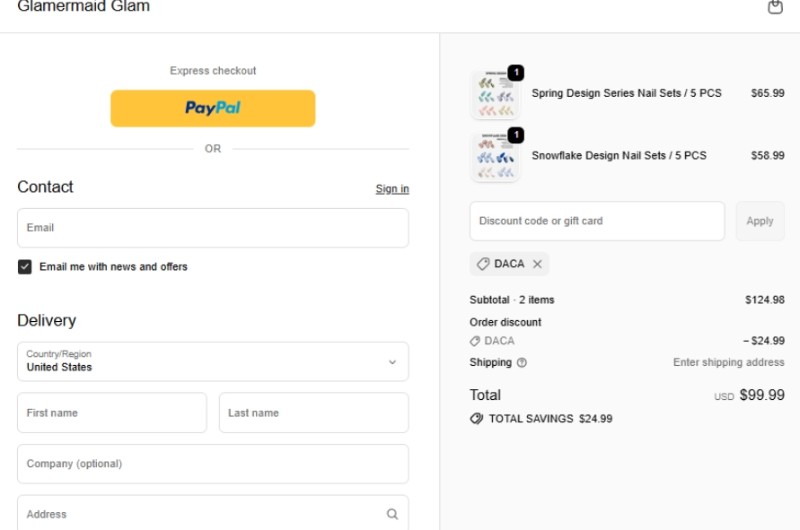Click into the Address field

tap(213, 513)
